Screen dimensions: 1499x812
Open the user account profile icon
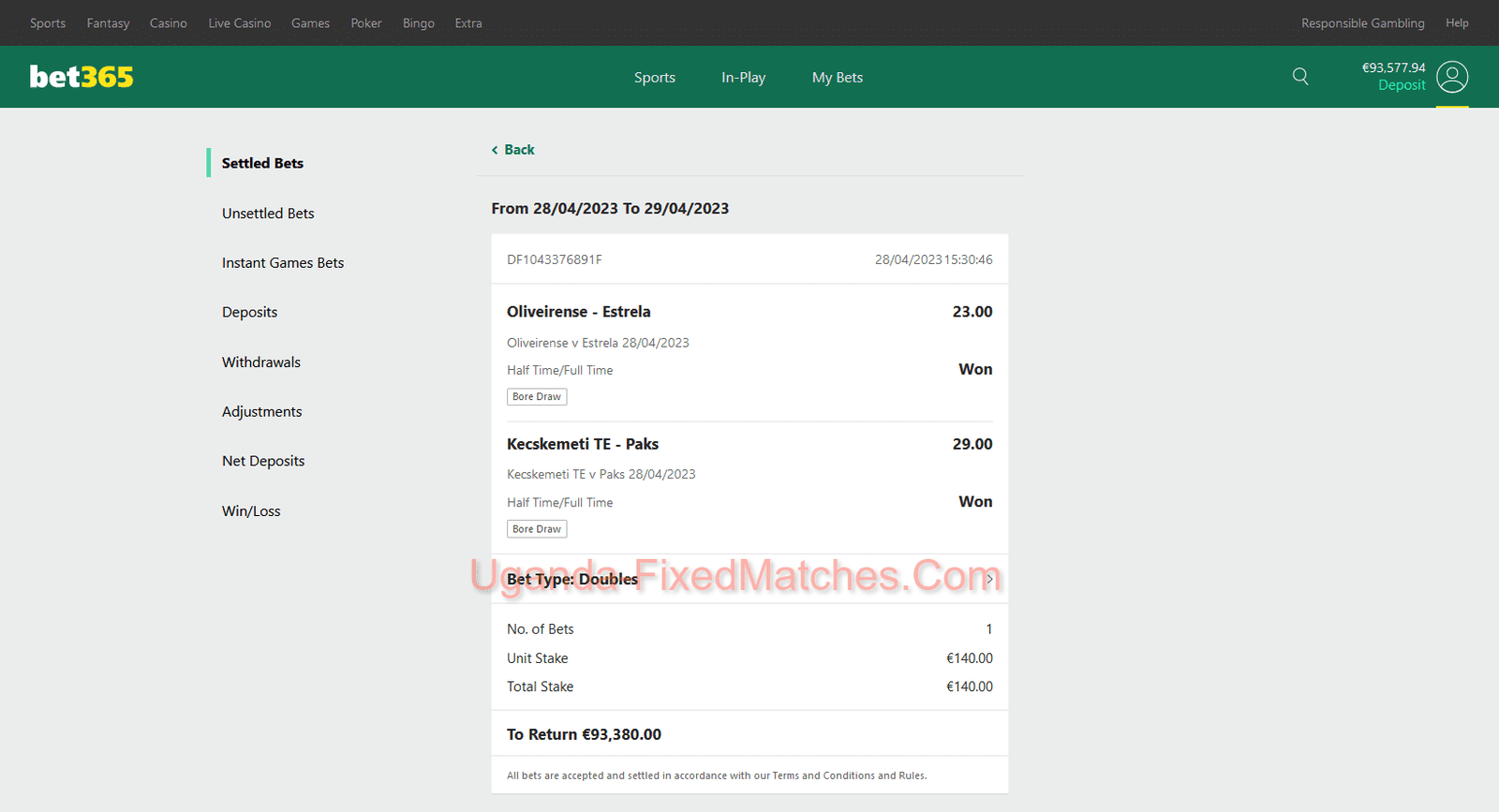1452,77
